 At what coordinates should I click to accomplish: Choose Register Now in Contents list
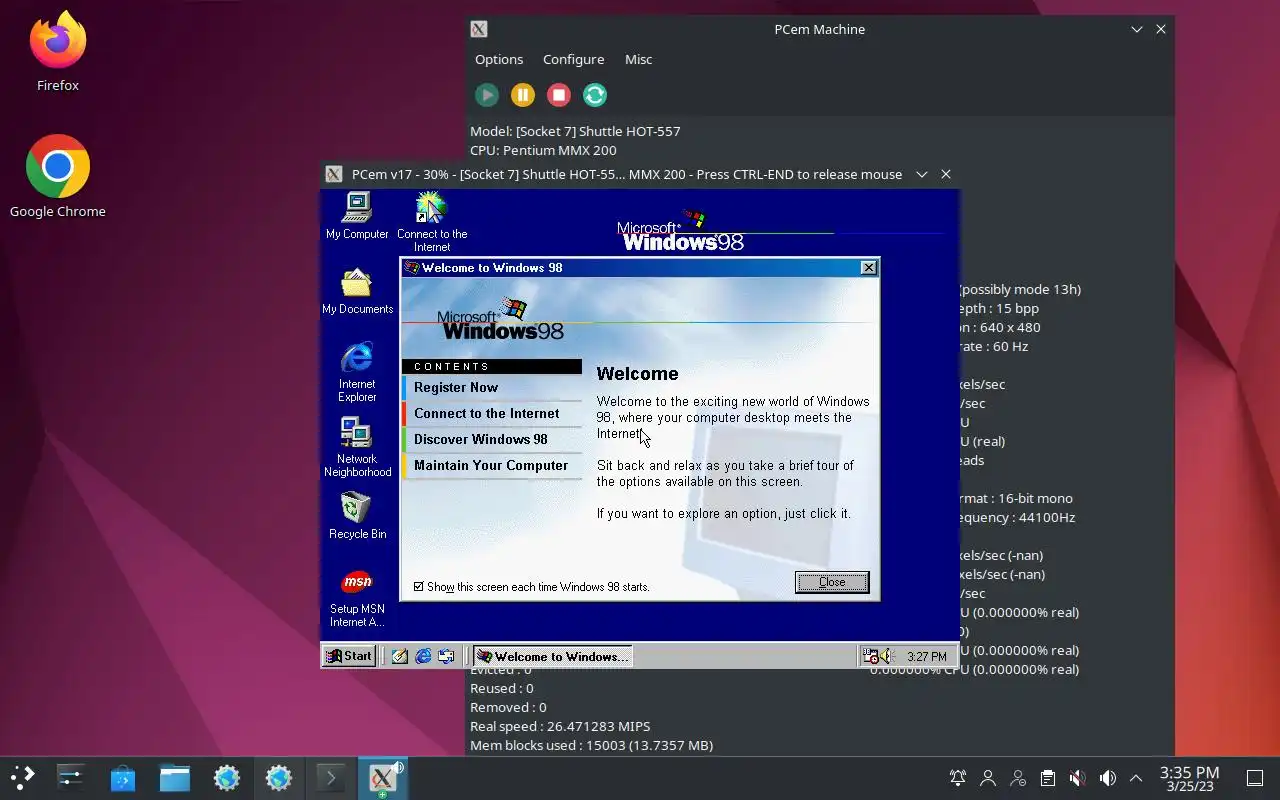(492, 387)
